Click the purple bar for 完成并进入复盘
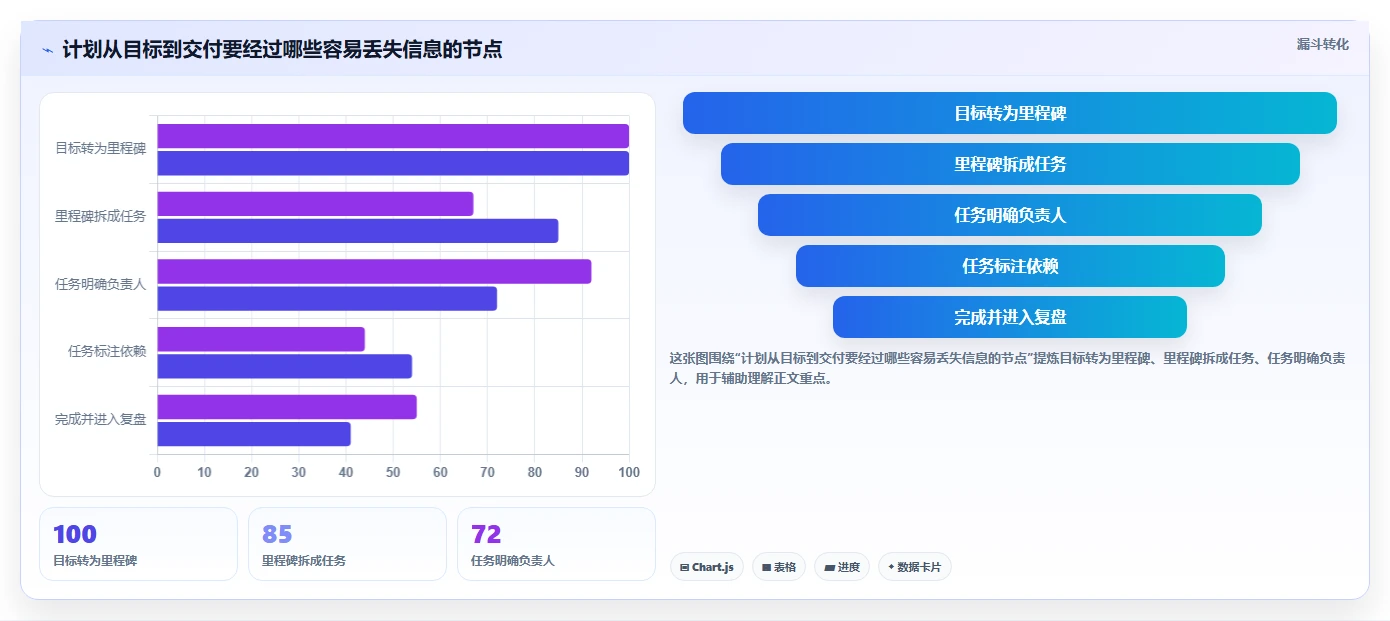The image size is (1390, 621). pyautogui.click(x=287, y=407)
